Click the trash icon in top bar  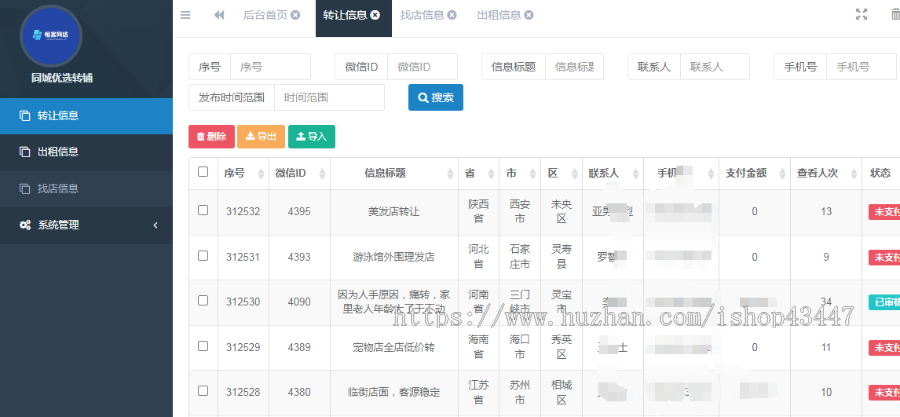(895, 15)
